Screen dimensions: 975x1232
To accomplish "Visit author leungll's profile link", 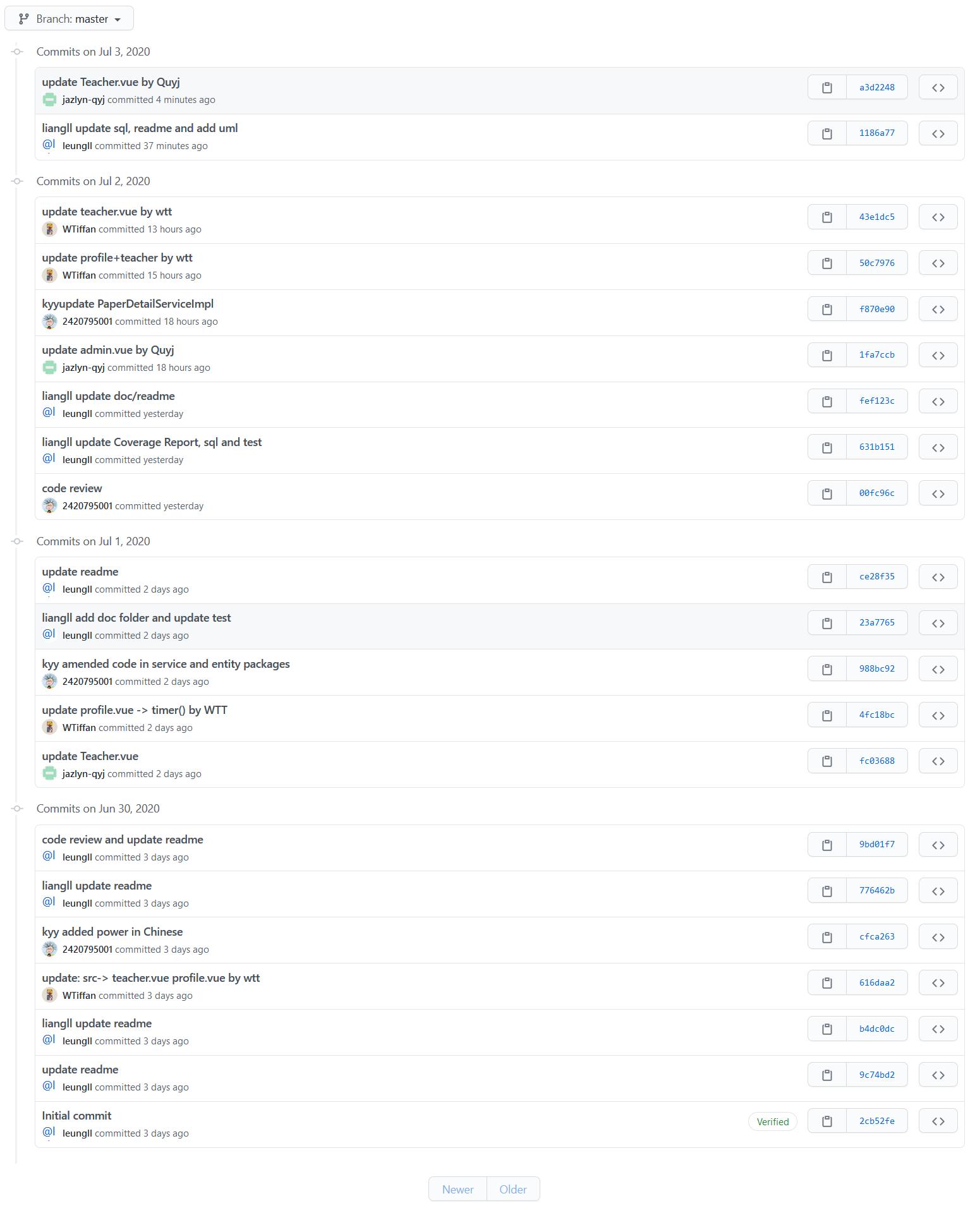I will [x=77, y=145].
